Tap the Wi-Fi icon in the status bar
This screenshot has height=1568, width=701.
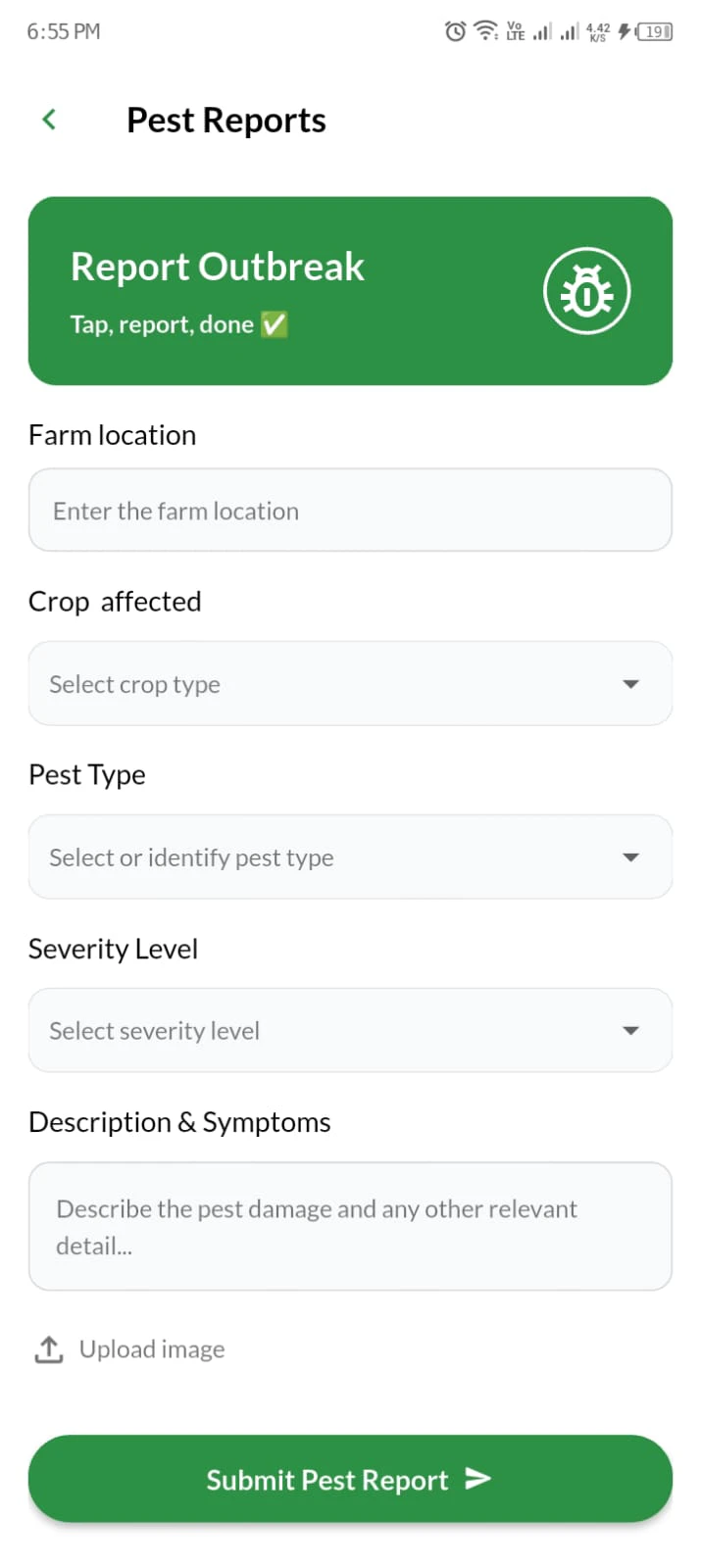484,30
